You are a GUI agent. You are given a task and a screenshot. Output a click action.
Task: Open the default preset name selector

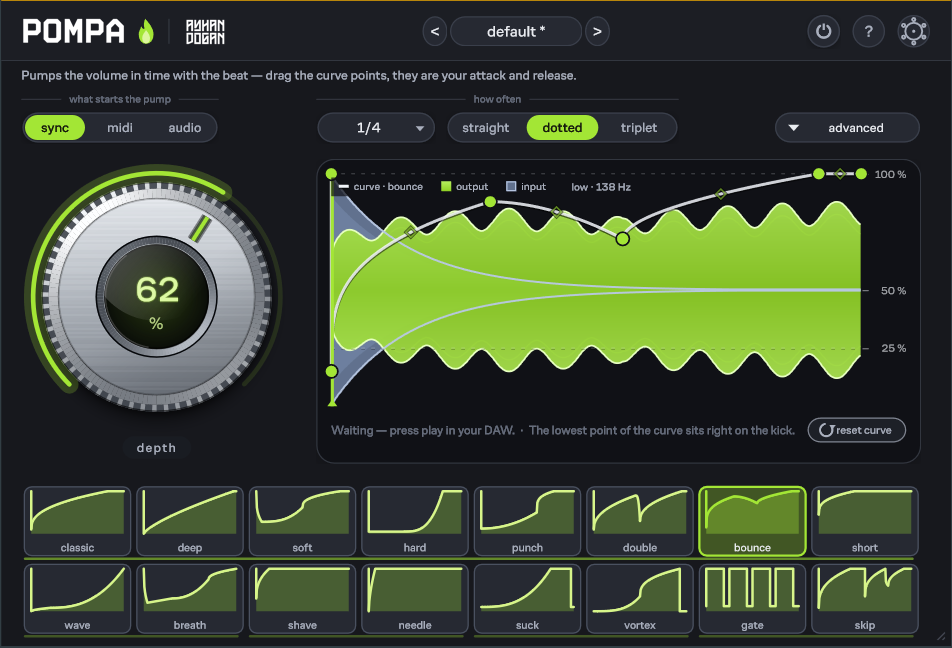click(x=516, y=31)
